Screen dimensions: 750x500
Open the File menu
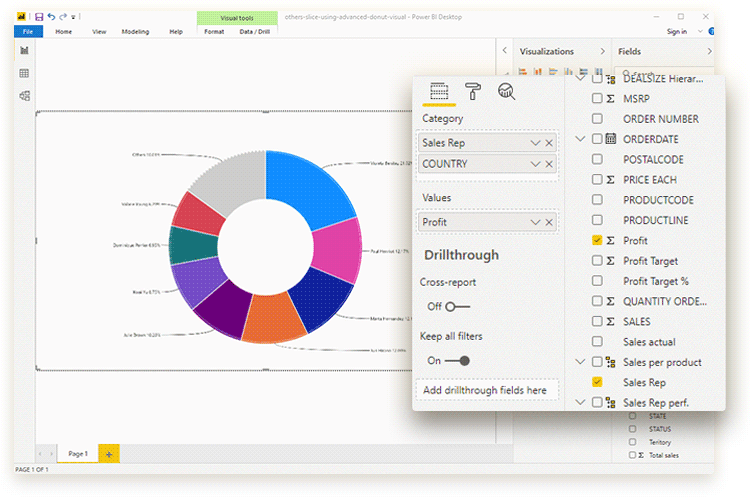(x=28, y=32)
